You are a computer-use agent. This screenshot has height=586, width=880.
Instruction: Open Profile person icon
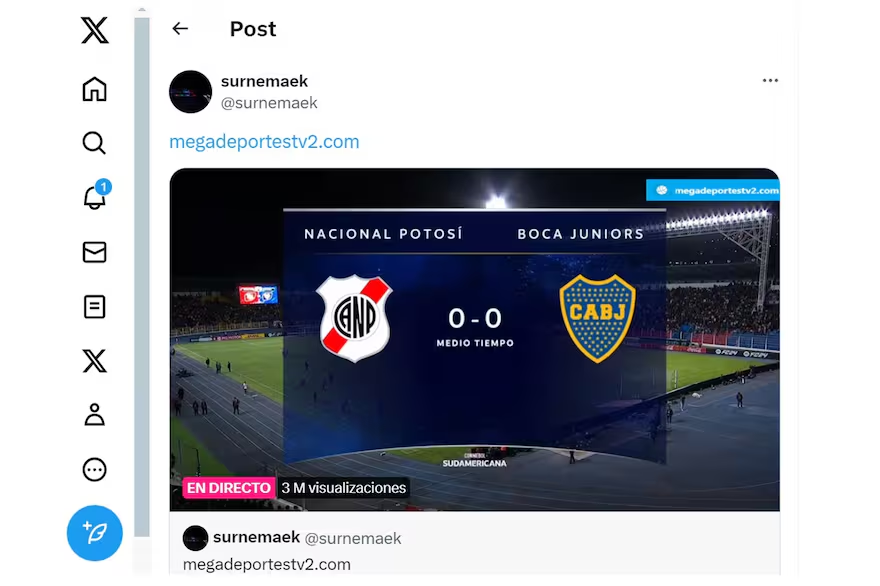point(94,415)
